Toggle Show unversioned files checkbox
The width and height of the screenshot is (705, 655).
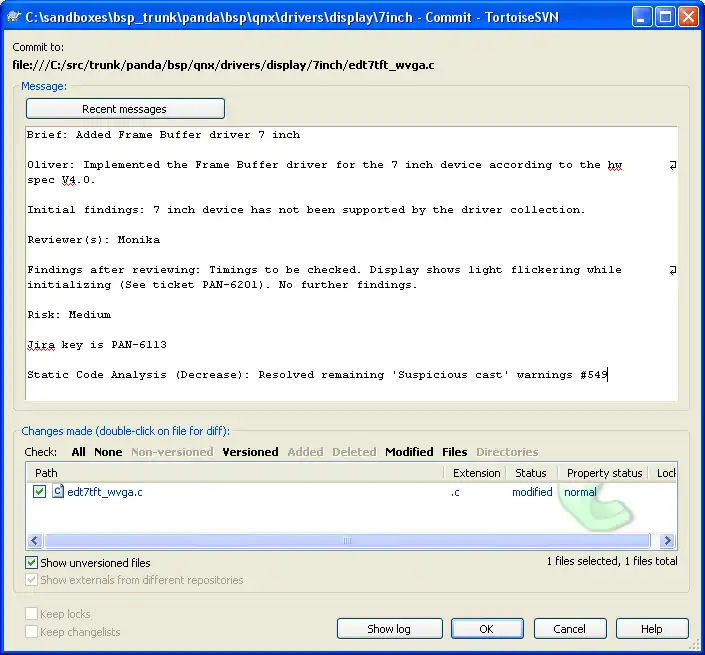click(31, 562)
